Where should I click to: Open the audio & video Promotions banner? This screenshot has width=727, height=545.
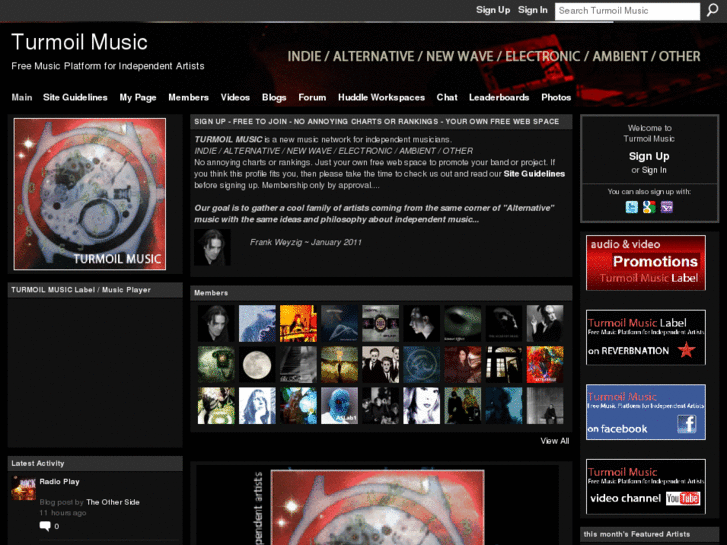coord(646,263)
